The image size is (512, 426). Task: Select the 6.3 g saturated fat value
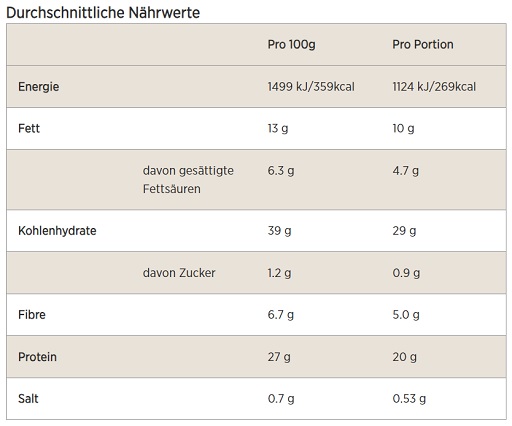(281, 171)
